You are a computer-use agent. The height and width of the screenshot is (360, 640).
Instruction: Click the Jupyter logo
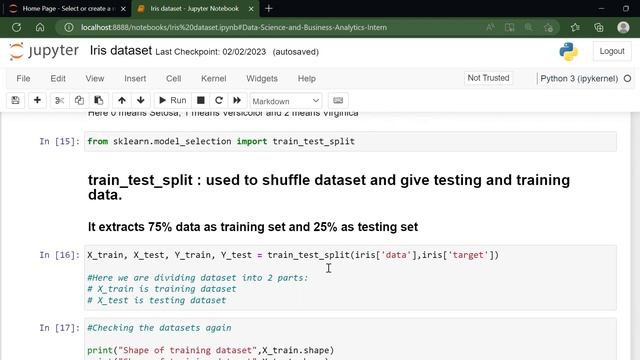pos(44,51)
